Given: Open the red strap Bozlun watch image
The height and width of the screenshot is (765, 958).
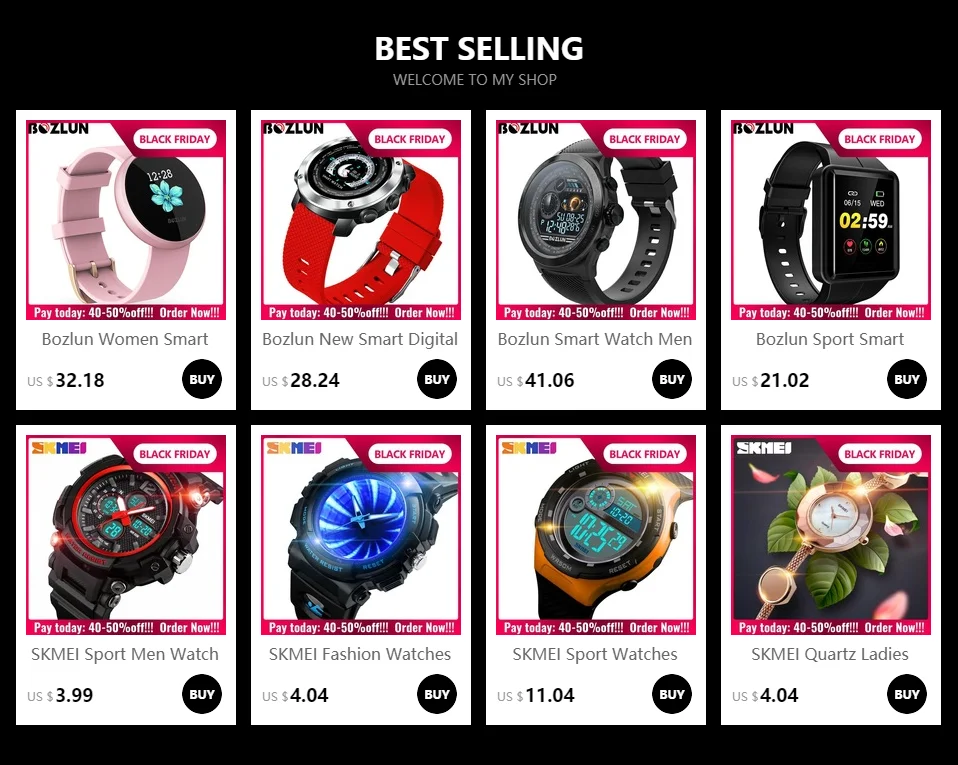Looking at the screenshot, I should [361, 220].
